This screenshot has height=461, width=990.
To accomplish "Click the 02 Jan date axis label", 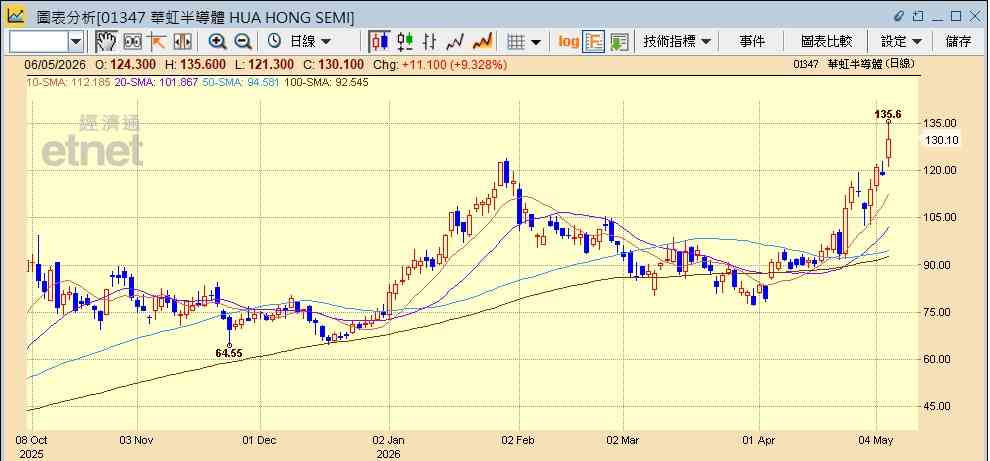I will pos(390,440).
